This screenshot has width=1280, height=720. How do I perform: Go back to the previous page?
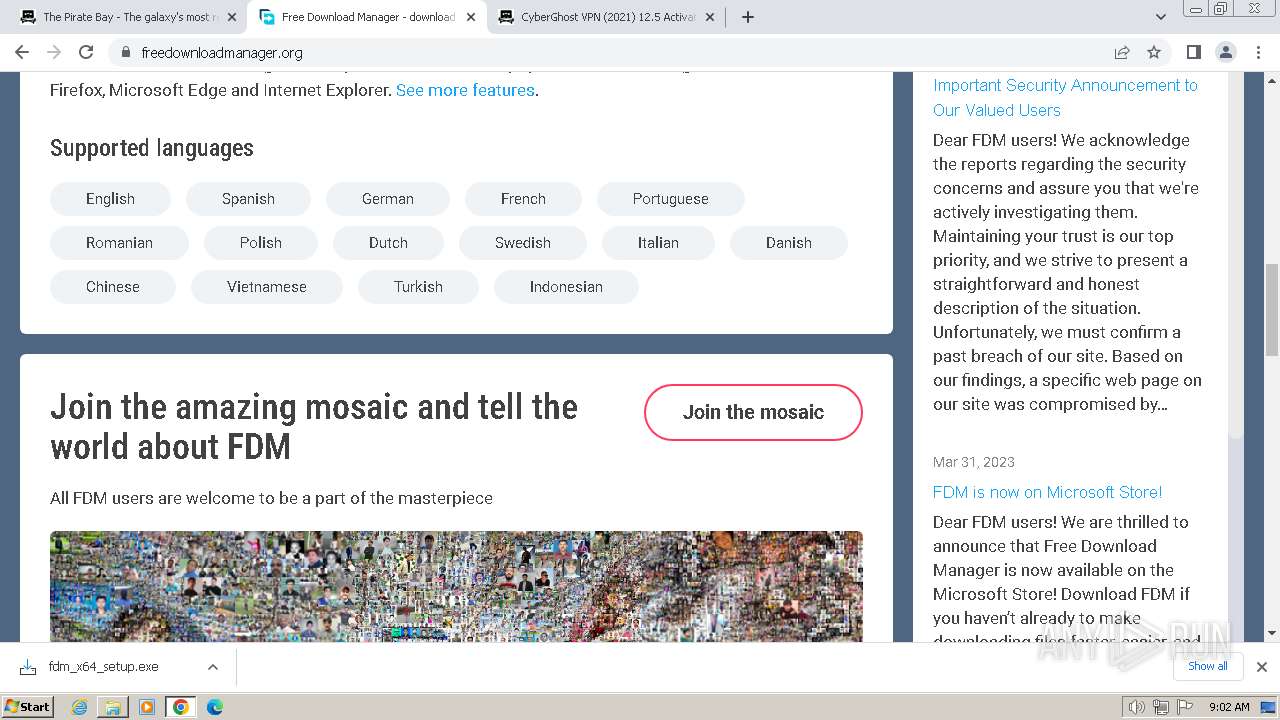coord(22,52)
